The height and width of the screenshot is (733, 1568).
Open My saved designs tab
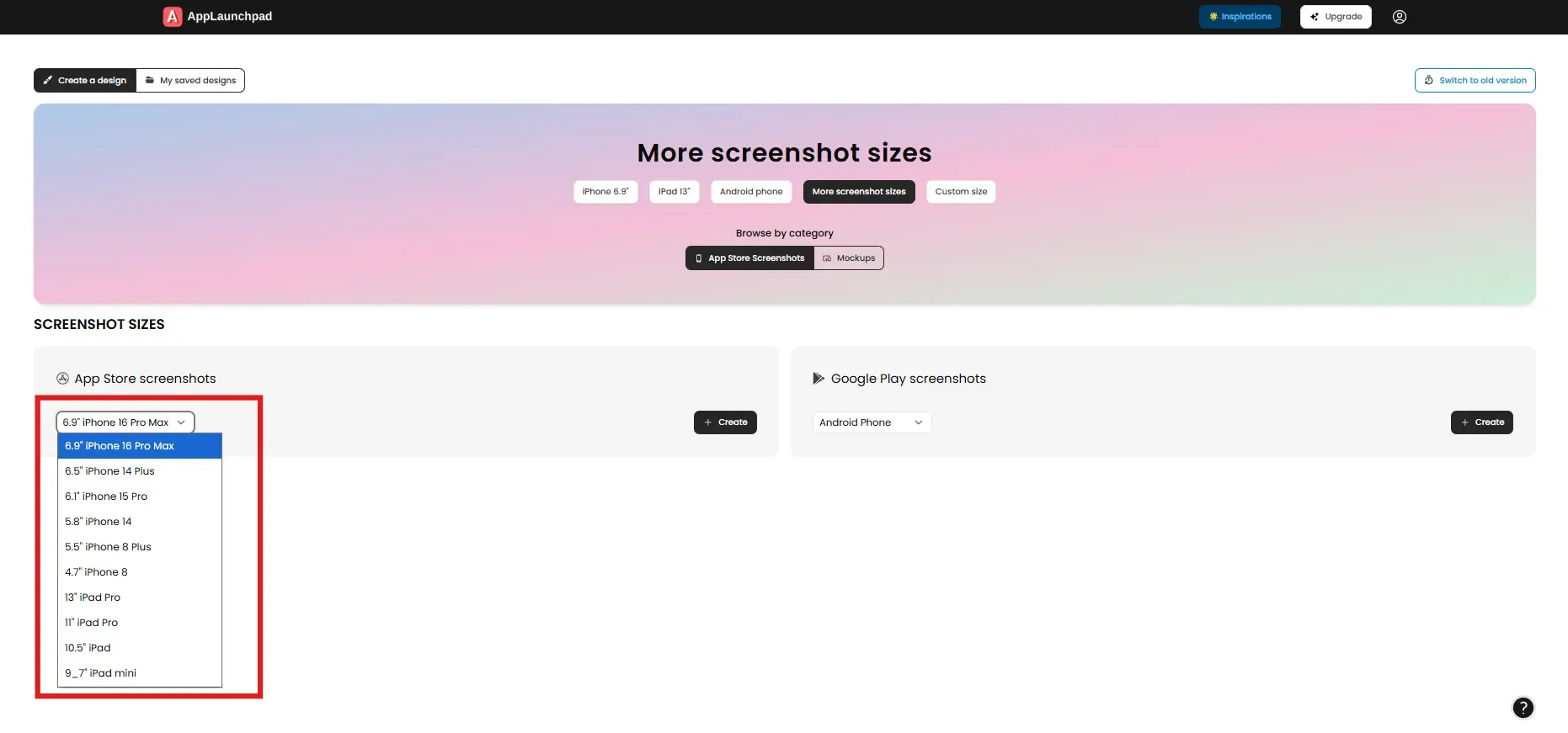click(x=190, y=81)
